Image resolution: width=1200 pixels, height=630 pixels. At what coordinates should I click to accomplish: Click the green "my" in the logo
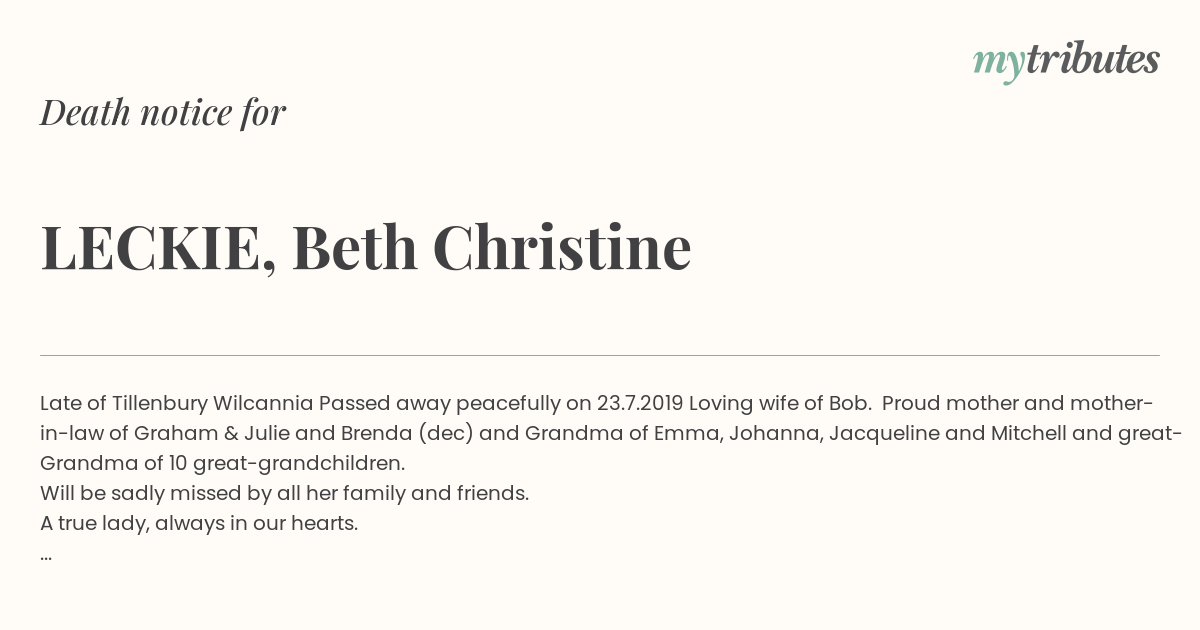998,63
